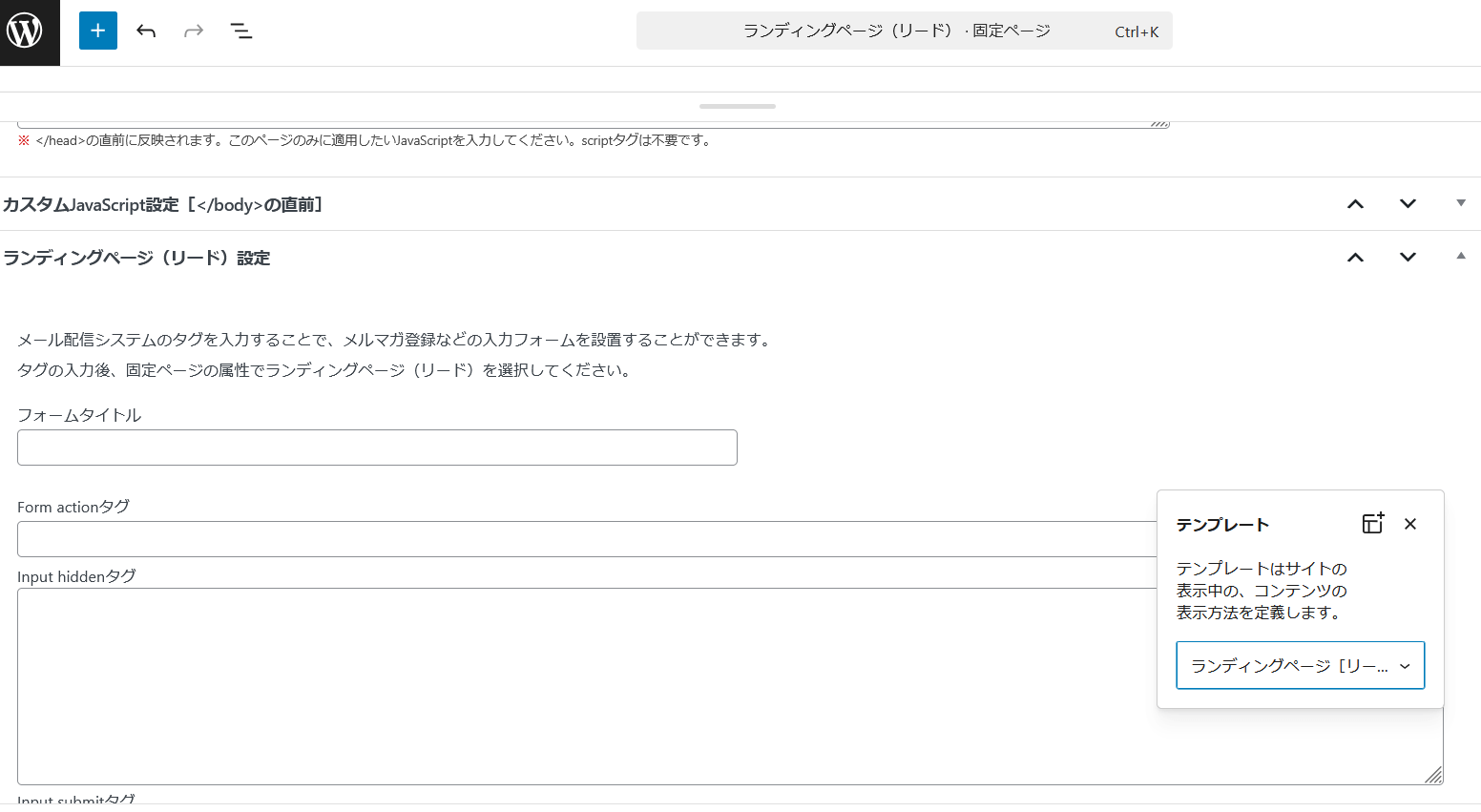This screenshot has width=1481, height=812.
Task: Click the collapsed panel drag handle bar
Action: [x=738, y=106]
